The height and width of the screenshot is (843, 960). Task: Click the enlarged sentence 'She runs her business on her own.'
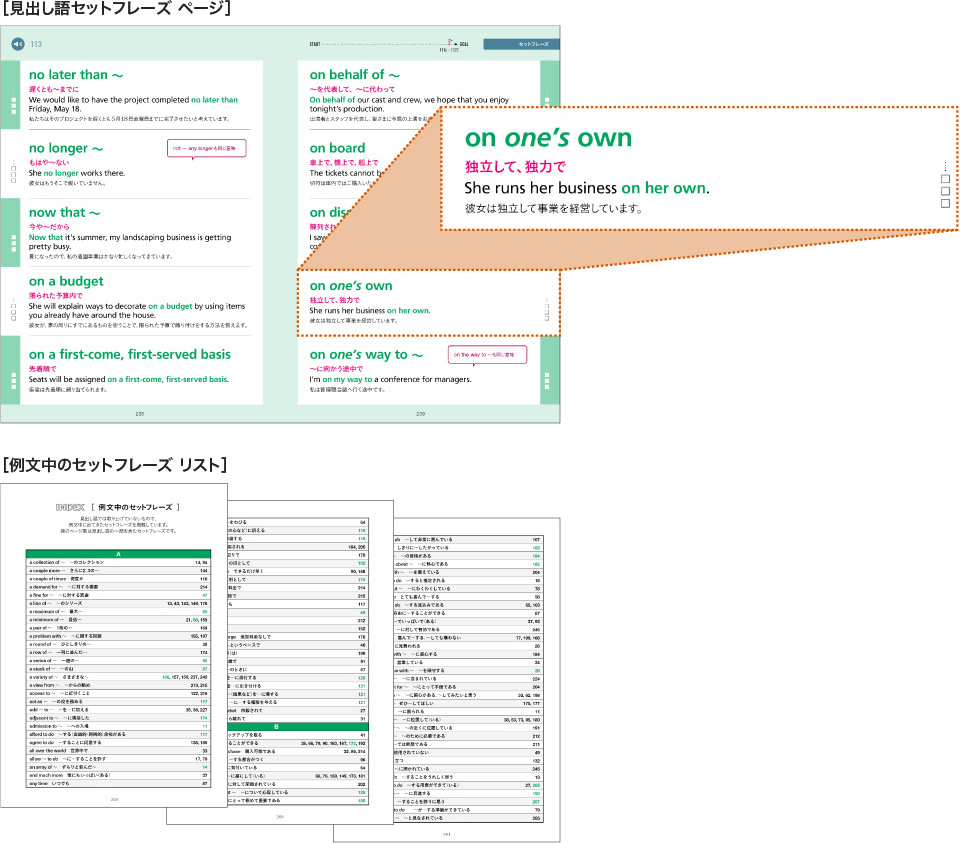coord(587,188)
